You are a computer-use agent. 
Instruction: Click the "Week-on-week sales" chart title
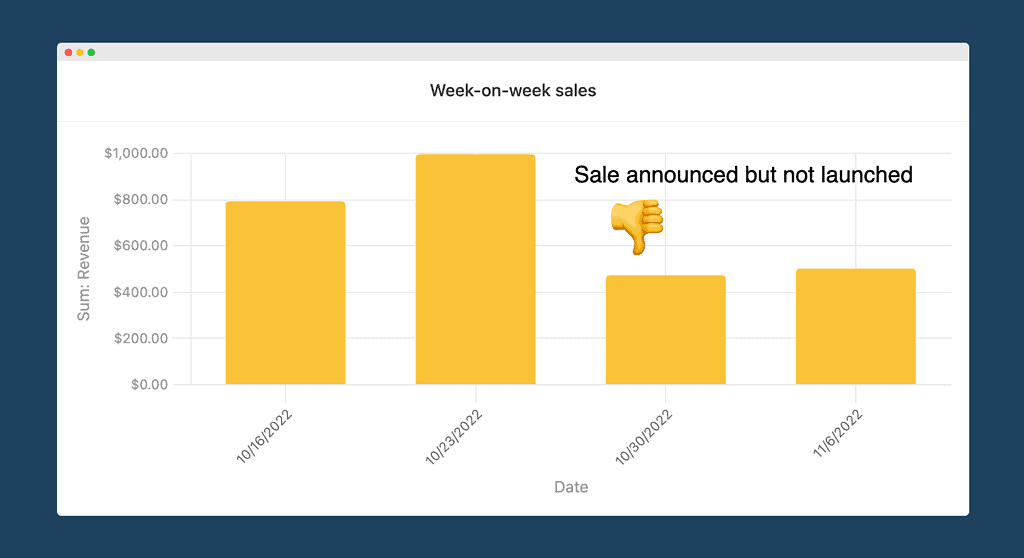513,91
